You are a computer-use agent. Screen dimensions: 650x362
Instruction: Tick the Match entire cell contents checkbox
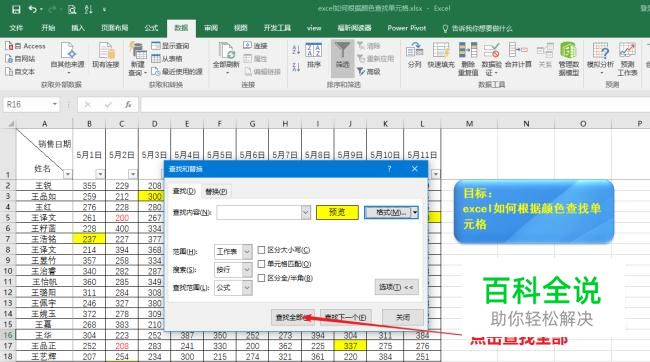point(261,264)
